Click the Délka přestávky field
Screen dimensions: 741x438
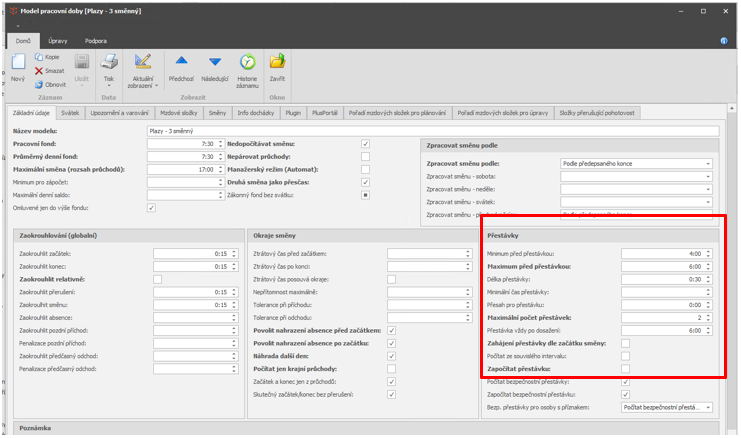pos(667,279)
